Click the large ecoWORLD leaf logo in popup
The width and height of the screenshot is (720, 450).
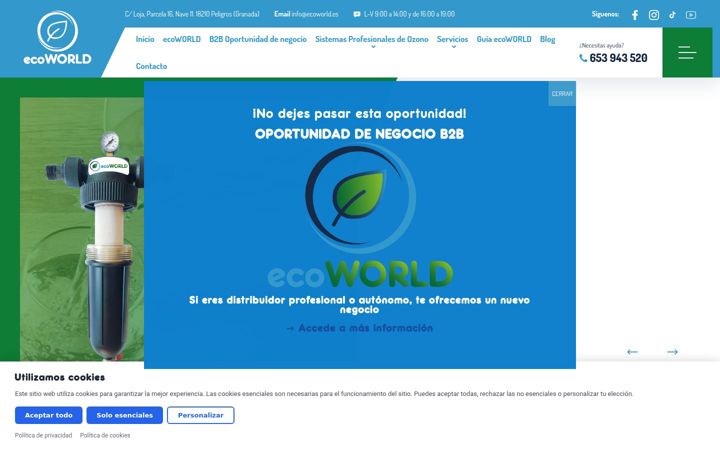tap(360, 217)
